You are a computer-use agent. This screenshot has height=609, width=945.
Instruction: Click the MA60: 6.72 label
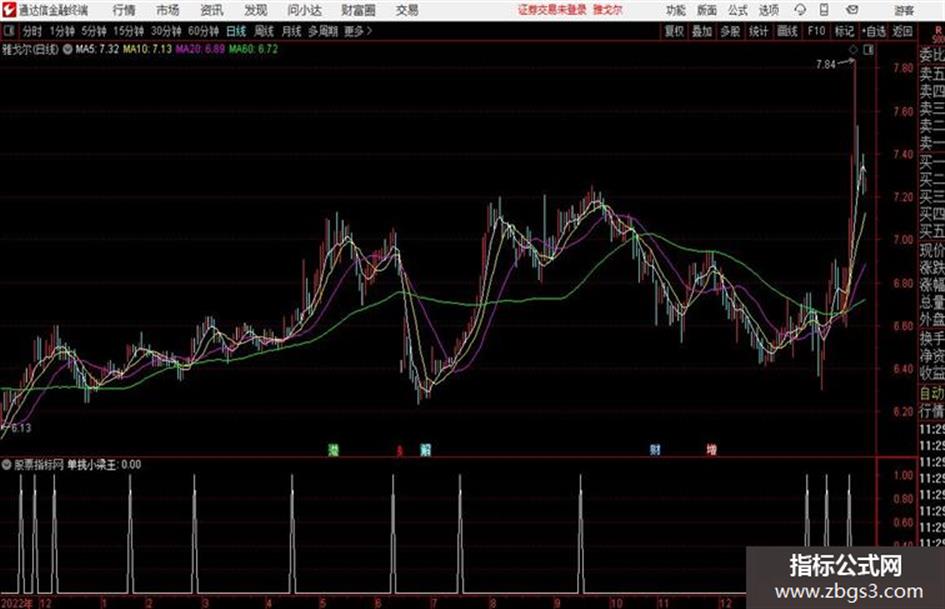[x=253, y=49]
